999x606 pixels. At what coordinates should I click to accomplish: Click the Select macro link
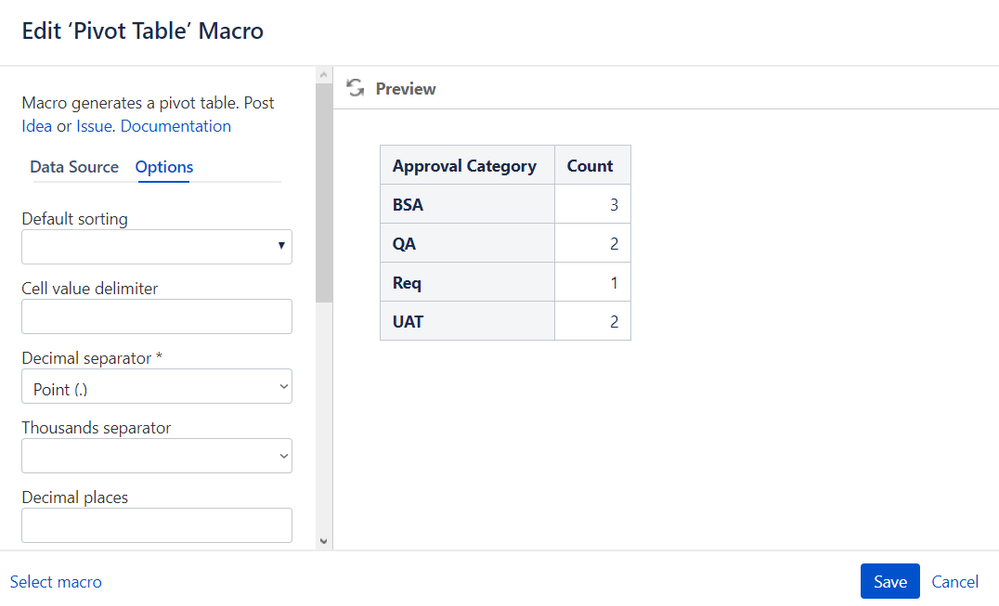click(x=56, y=582)
